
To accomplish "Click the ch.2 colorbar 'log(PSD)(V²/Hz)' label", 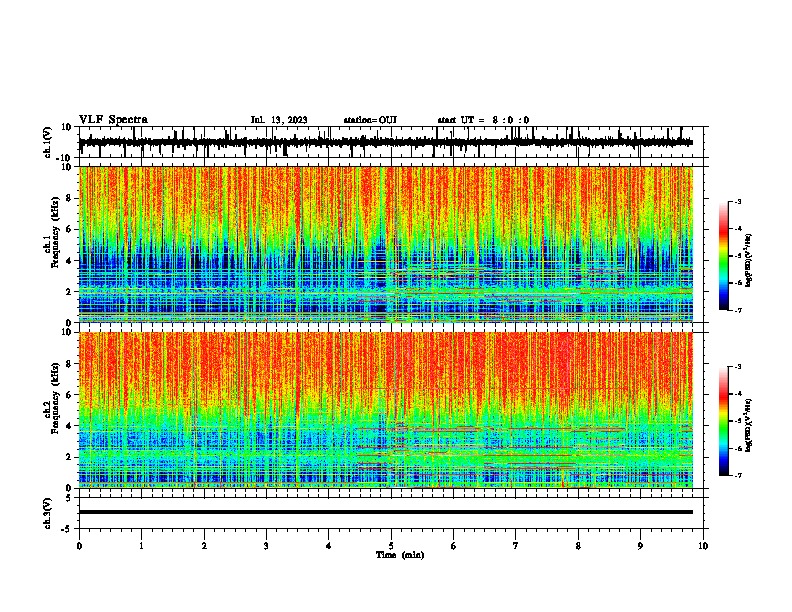I will point(749,425).
